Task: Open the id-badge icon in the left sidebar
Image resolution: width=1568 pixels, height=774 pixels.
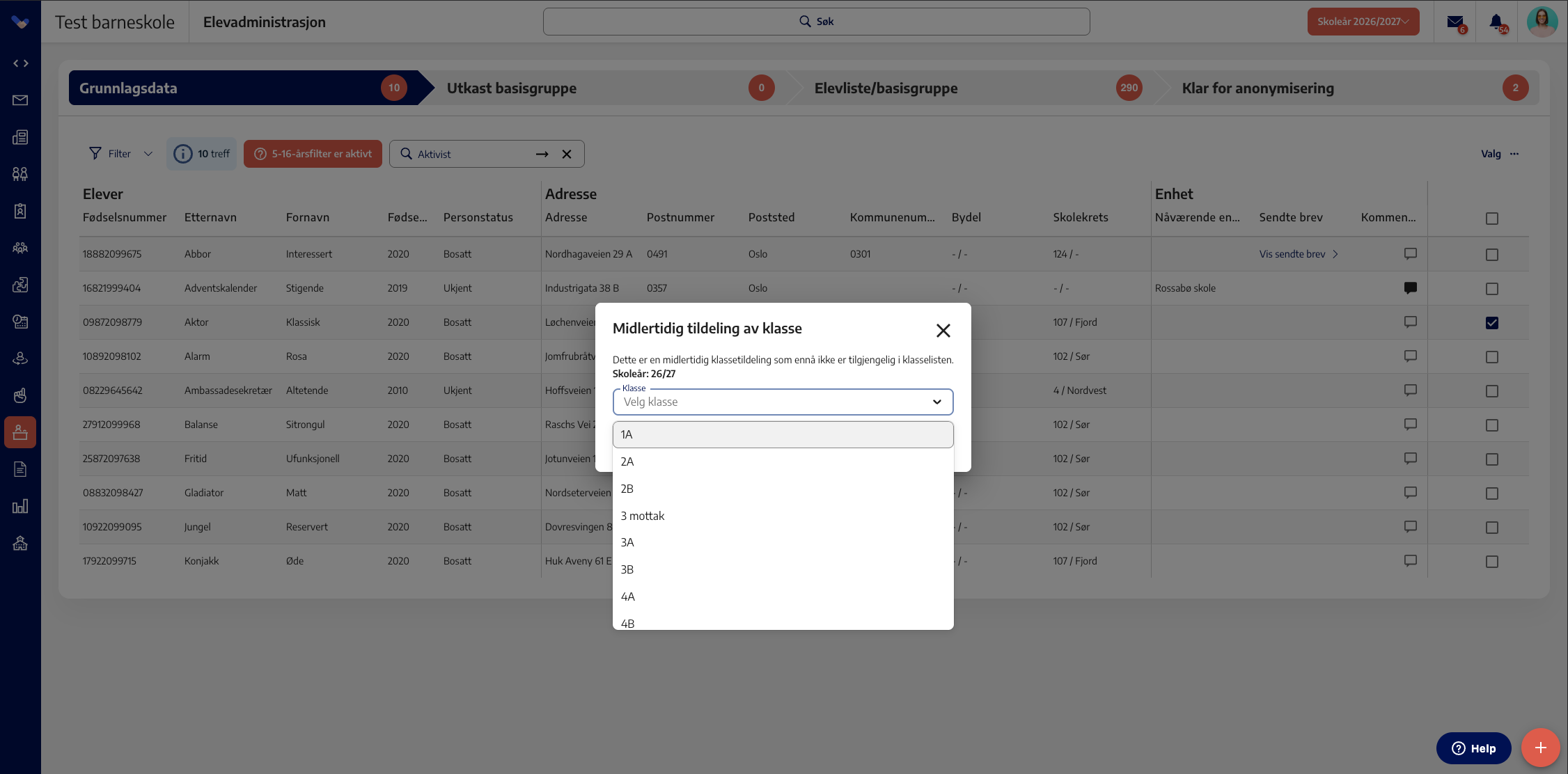Action: tap(20, 211)
